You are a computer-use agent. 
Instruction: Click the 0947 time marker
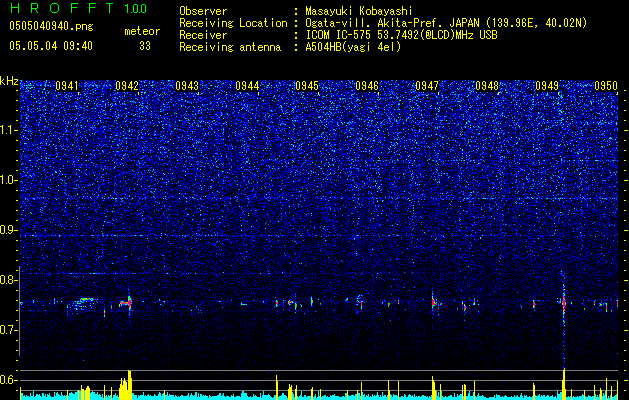click(427, 86)
